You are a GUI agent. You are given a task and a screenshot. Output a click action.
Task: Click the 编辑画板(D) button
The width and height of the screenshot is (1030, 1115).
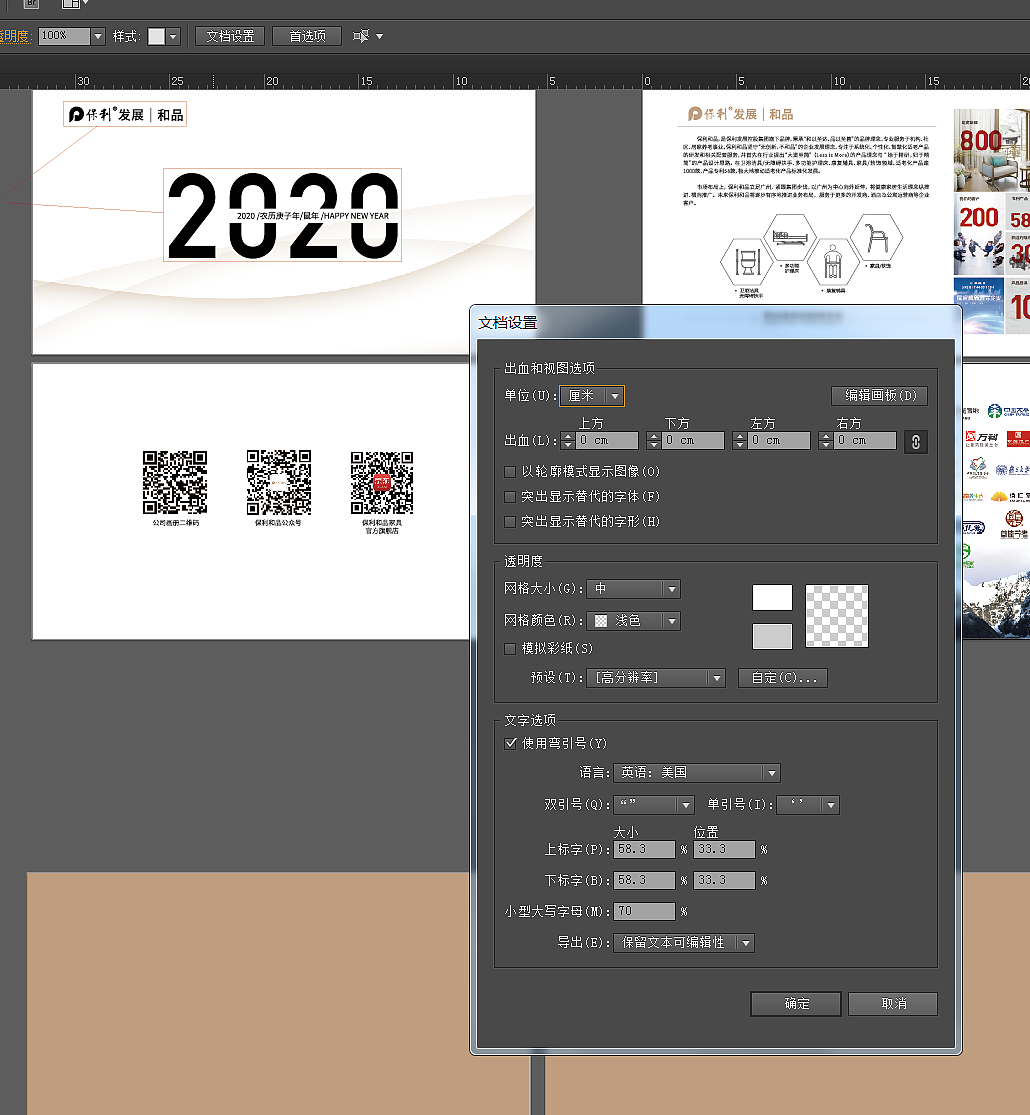pyautogui.click(x=878, y=395)
